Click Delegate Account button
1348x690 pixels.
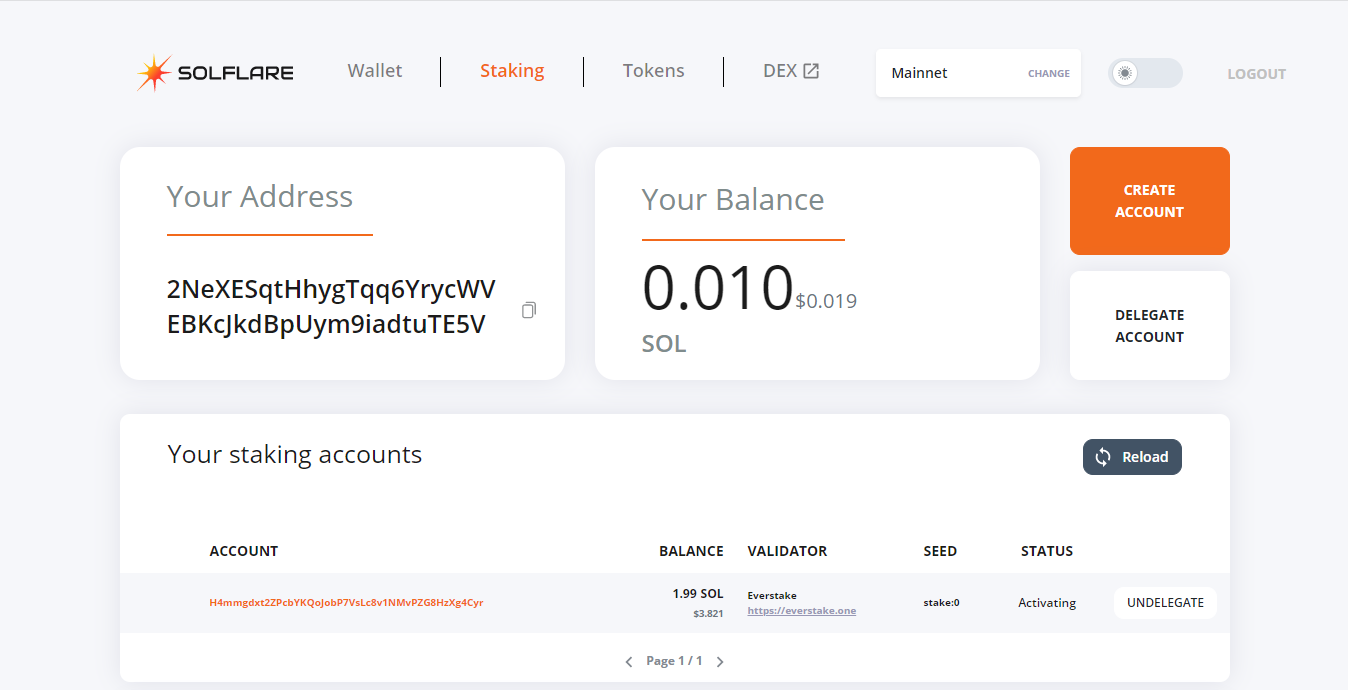pos(1150,326)
